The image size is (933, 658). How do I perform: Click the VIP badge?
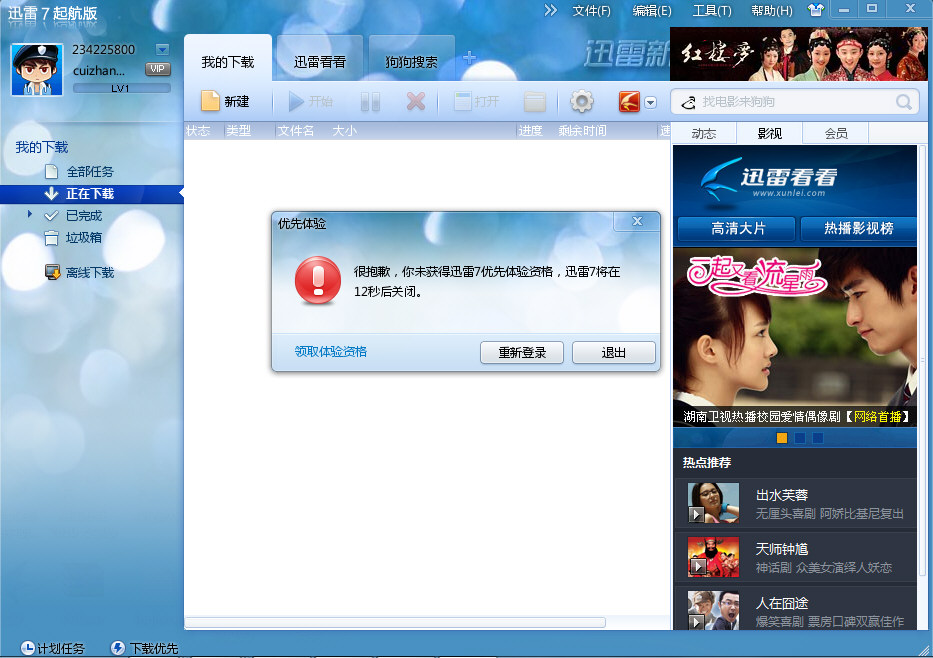158,69
